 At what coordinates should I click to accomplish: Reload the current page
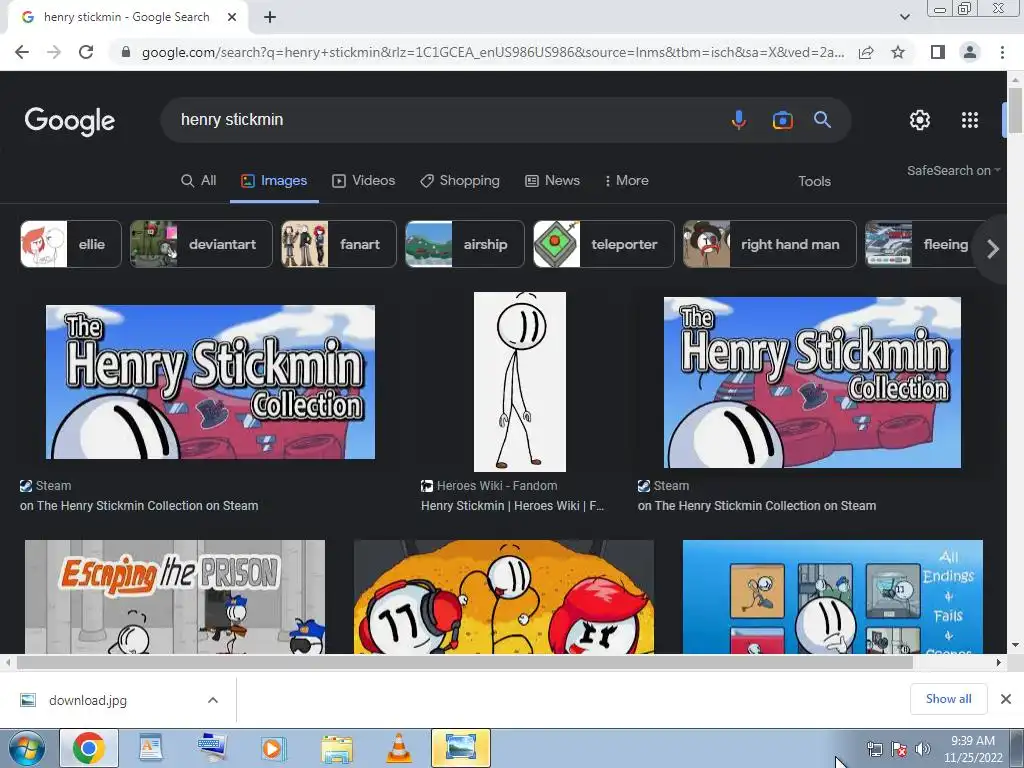point(86,52)
